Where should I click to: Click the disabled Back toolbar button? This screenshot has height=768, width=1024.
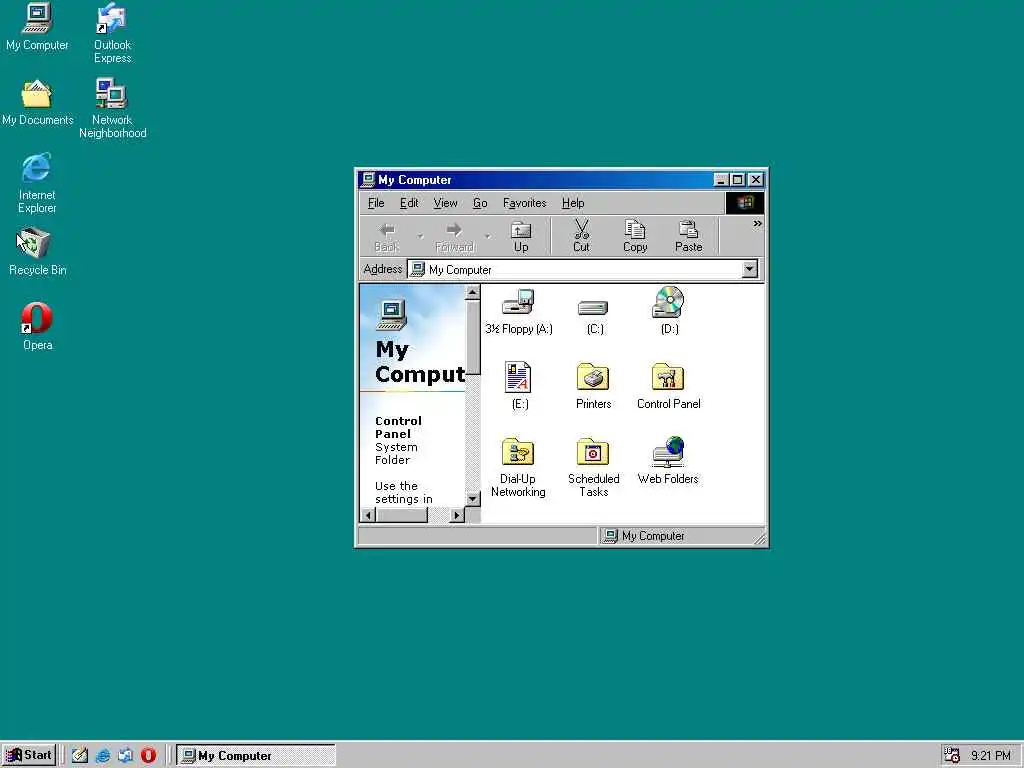click(x=387, y=236)
